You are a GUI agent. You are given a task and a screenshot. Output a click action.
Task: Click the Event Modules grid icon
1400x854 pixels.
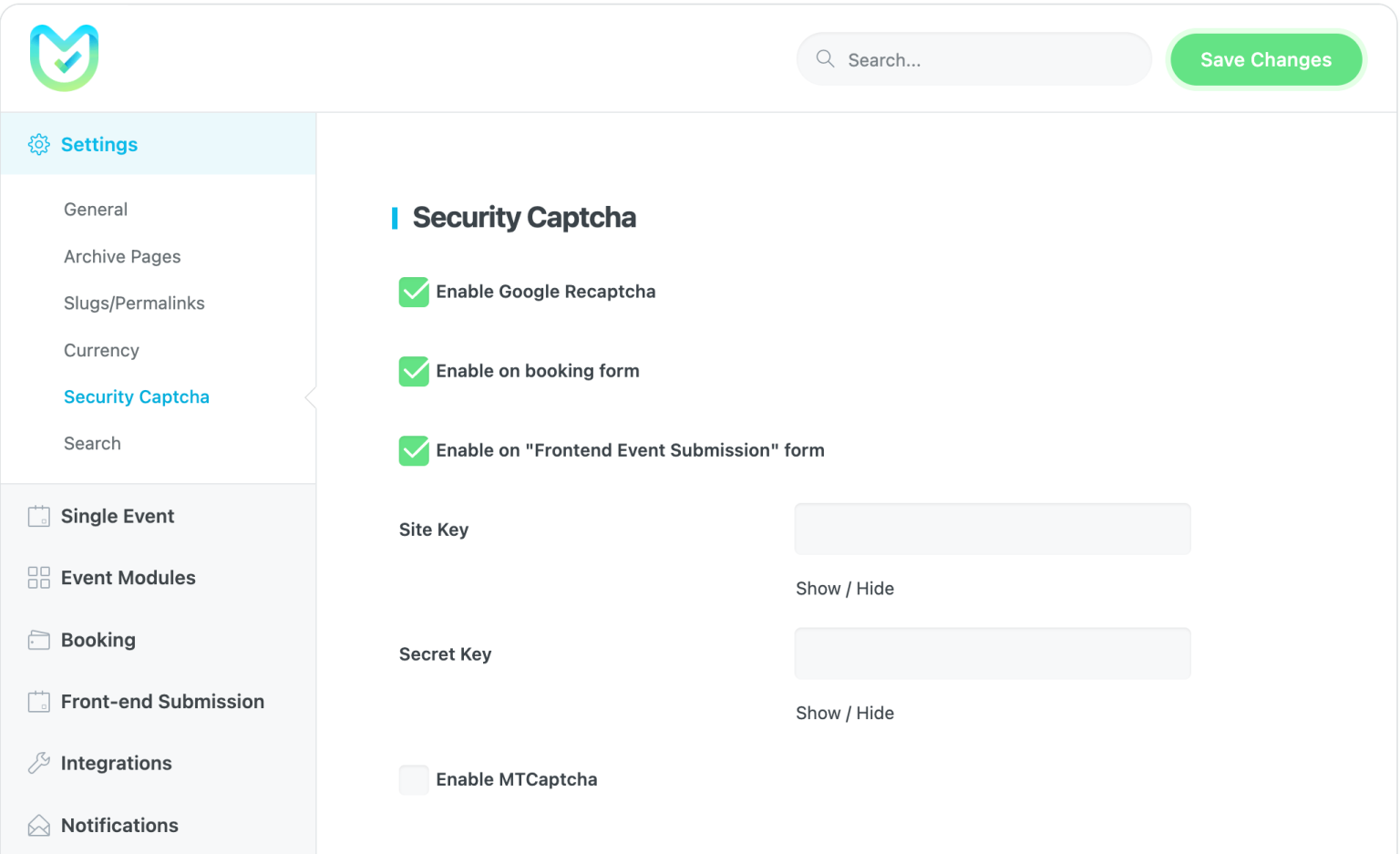pos(38,578)
